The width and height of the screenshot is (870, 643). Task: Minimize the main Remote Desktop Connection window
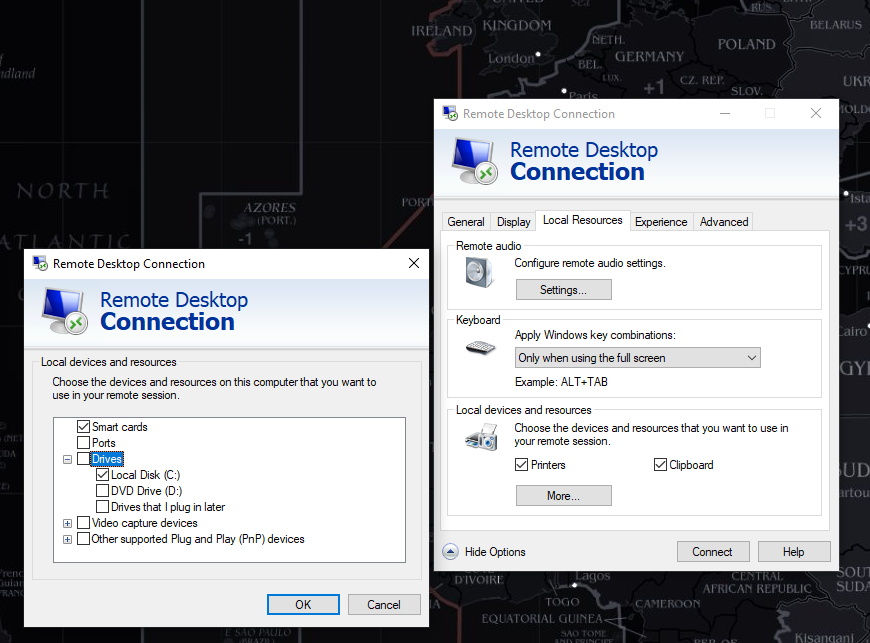click(725, 113)
